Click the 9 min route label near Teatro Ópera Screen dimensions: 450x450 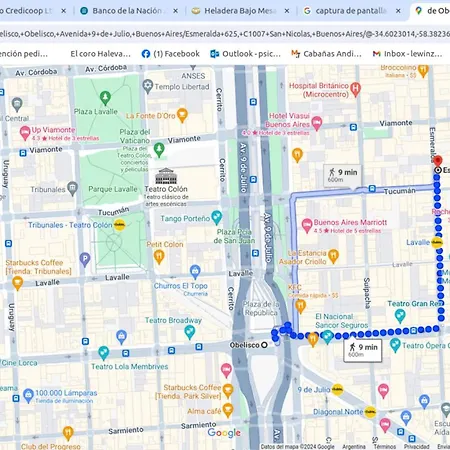363,350
